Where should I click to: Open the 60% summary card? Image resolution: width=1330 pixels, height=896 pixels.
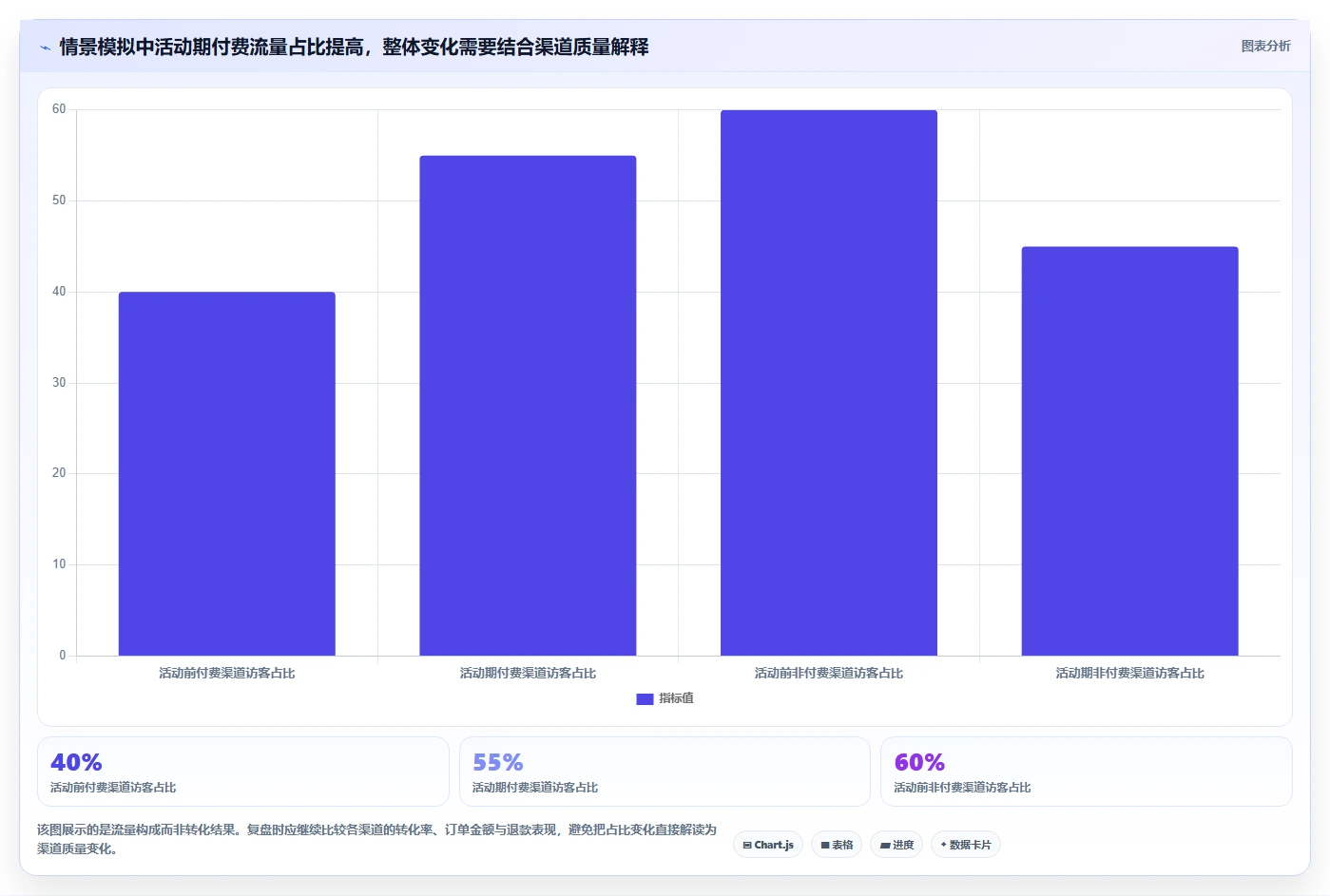[x=1086, y=772]
